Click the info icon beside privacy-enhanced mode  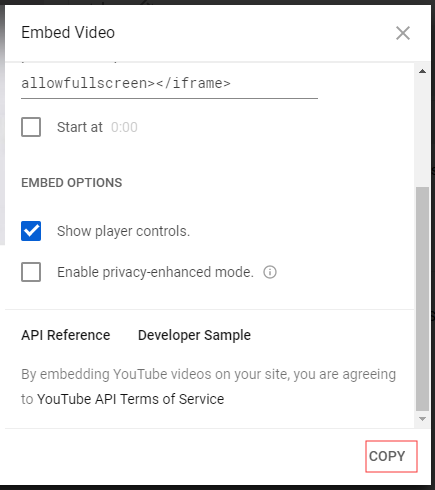[x=270, y=272]
